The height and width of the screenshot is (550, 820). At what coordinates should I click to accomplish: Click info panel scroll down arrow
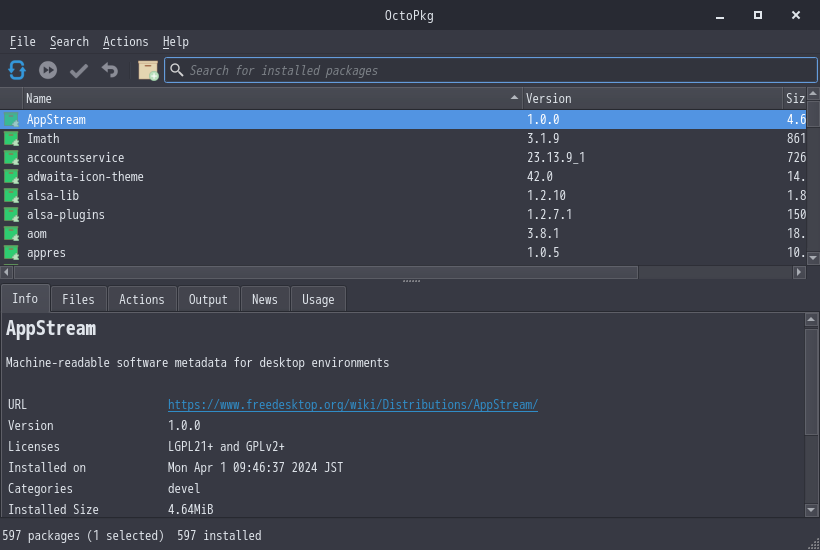811,510
